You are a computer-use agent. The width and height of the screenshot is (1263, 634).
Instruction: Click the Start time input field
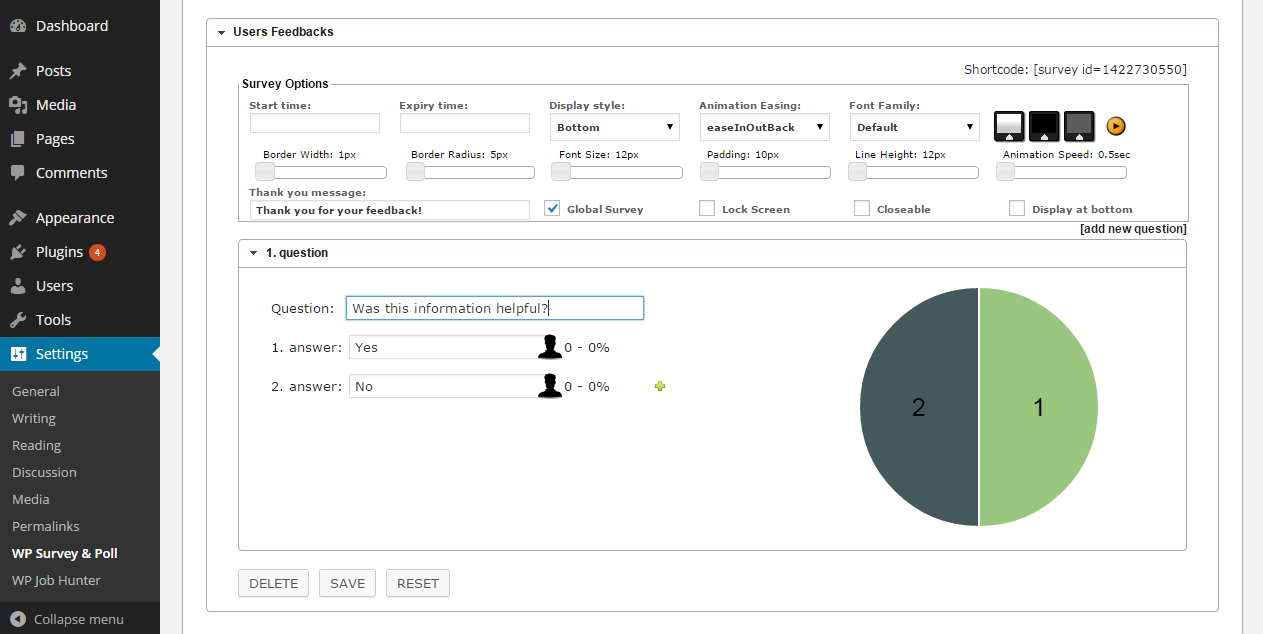(315, 123)
